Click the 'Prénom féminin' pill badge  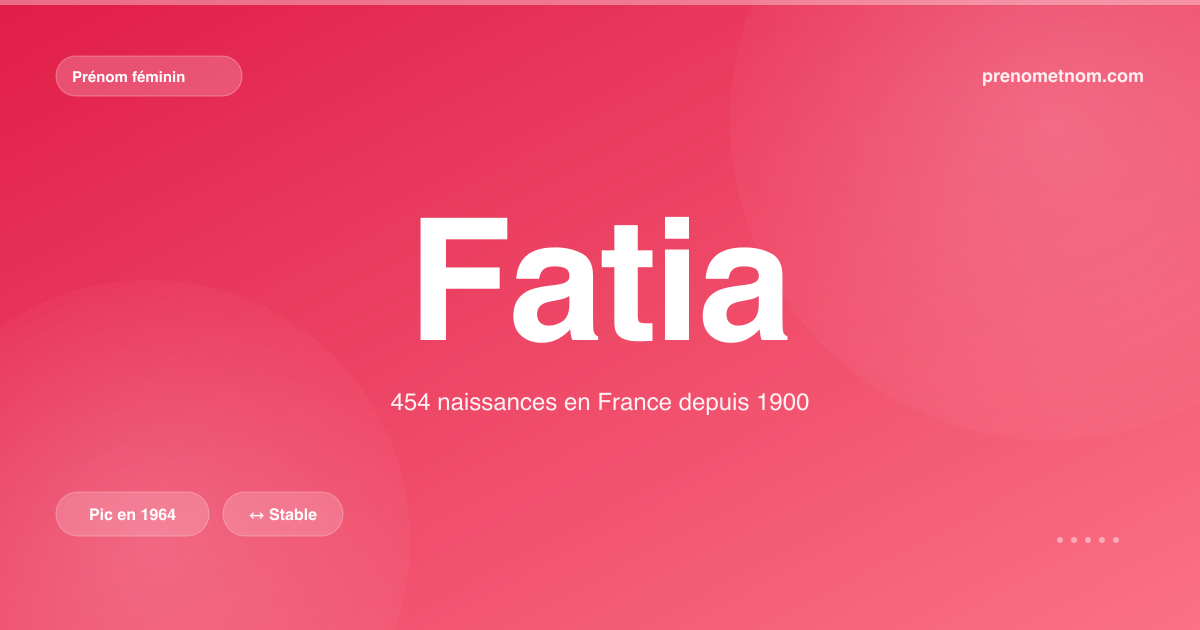tap(149, 76)
